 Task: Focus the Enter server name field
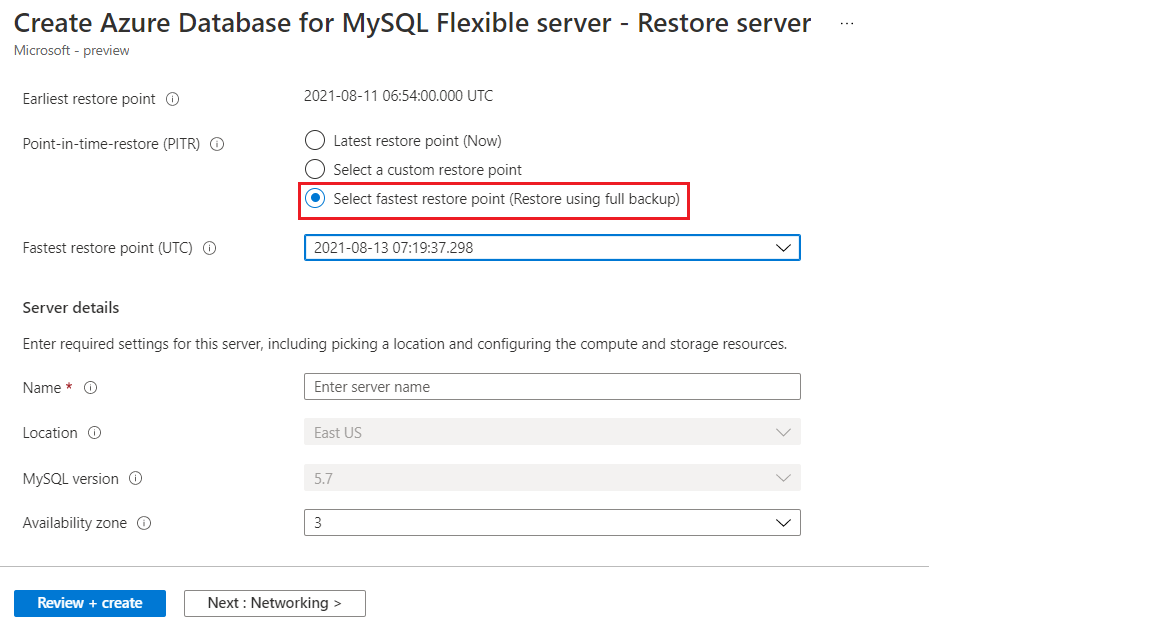pyautogui.click(x=552, y=387)
